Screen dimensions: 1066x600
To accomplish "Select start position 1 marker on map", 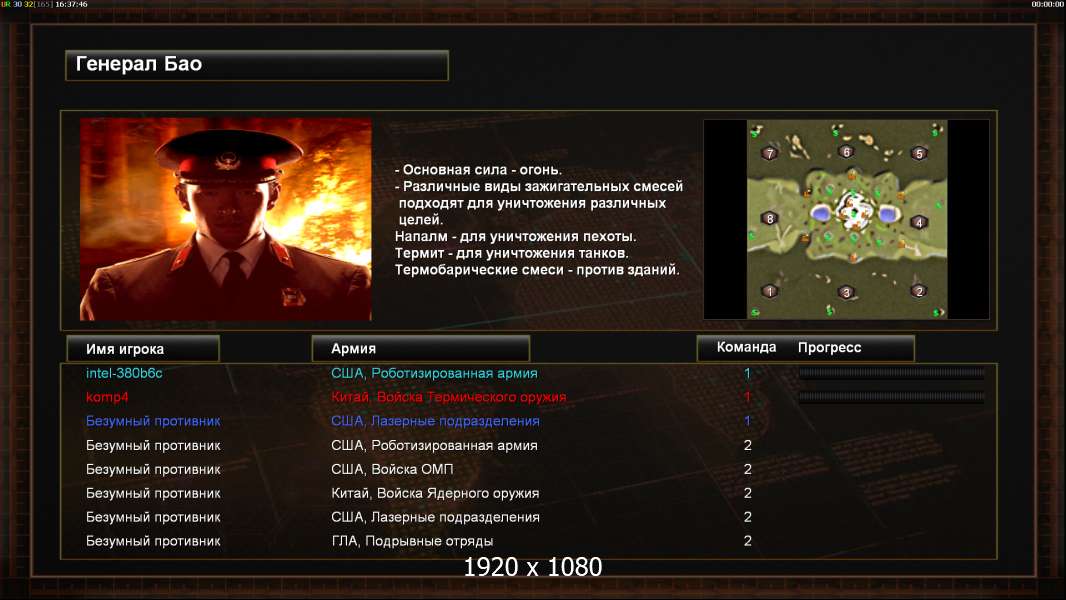I will 770,291.
